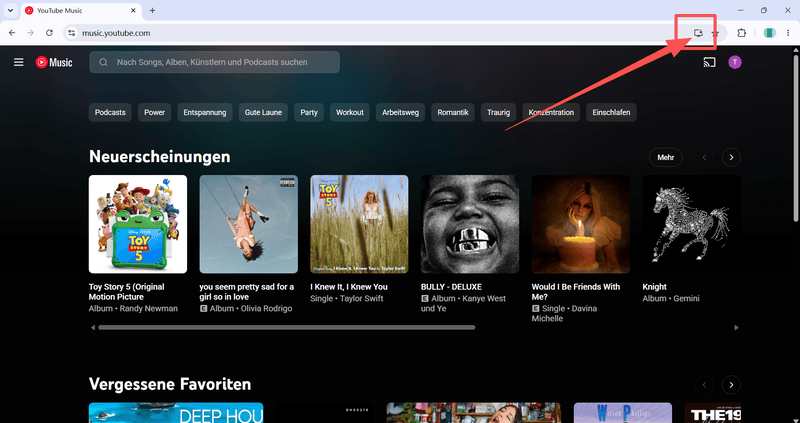
Task: Show next Vergessene Favoriten items arrow
Action: point(731,384)
